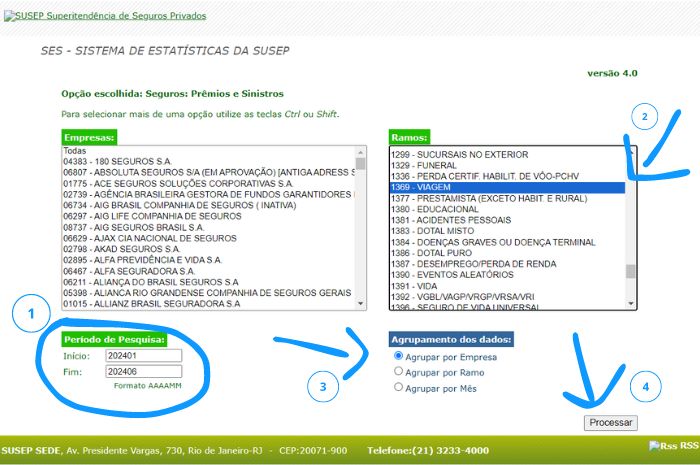
Task: Select '06629 - AJAX CIA NACIONAL DE SEGUROS'
Action: 208,238
